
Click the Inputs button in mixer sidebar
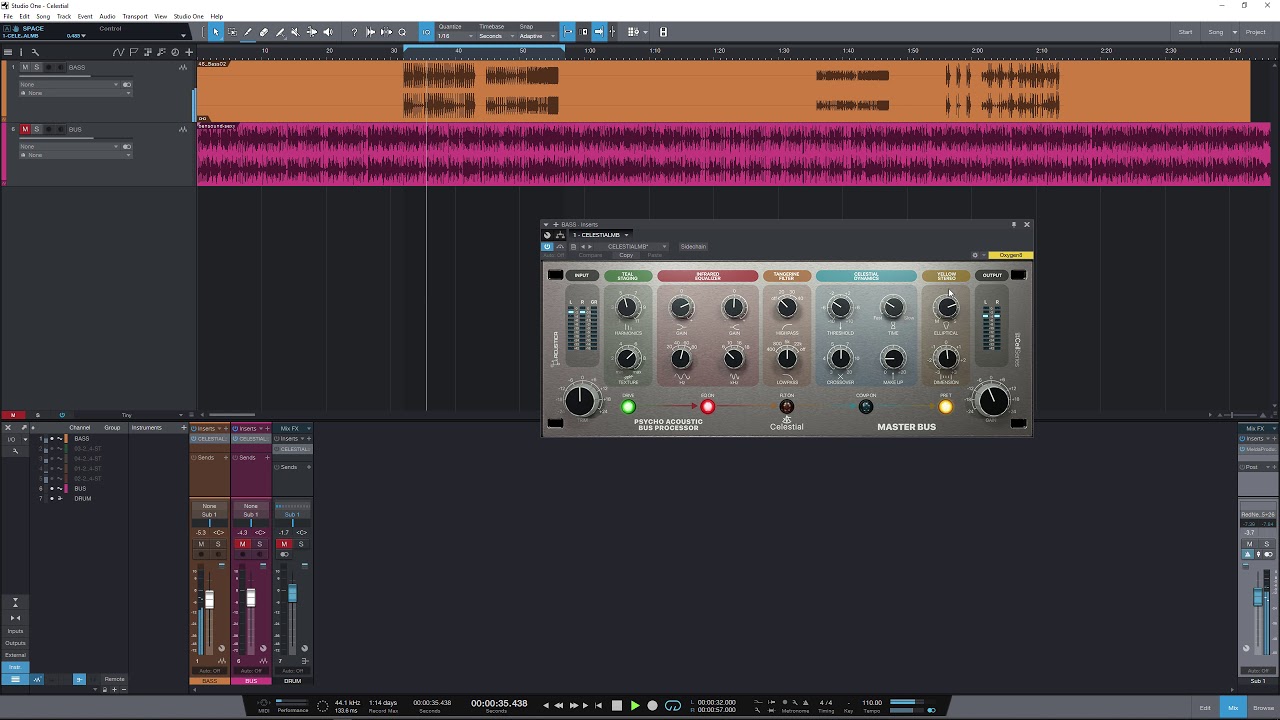15,631
